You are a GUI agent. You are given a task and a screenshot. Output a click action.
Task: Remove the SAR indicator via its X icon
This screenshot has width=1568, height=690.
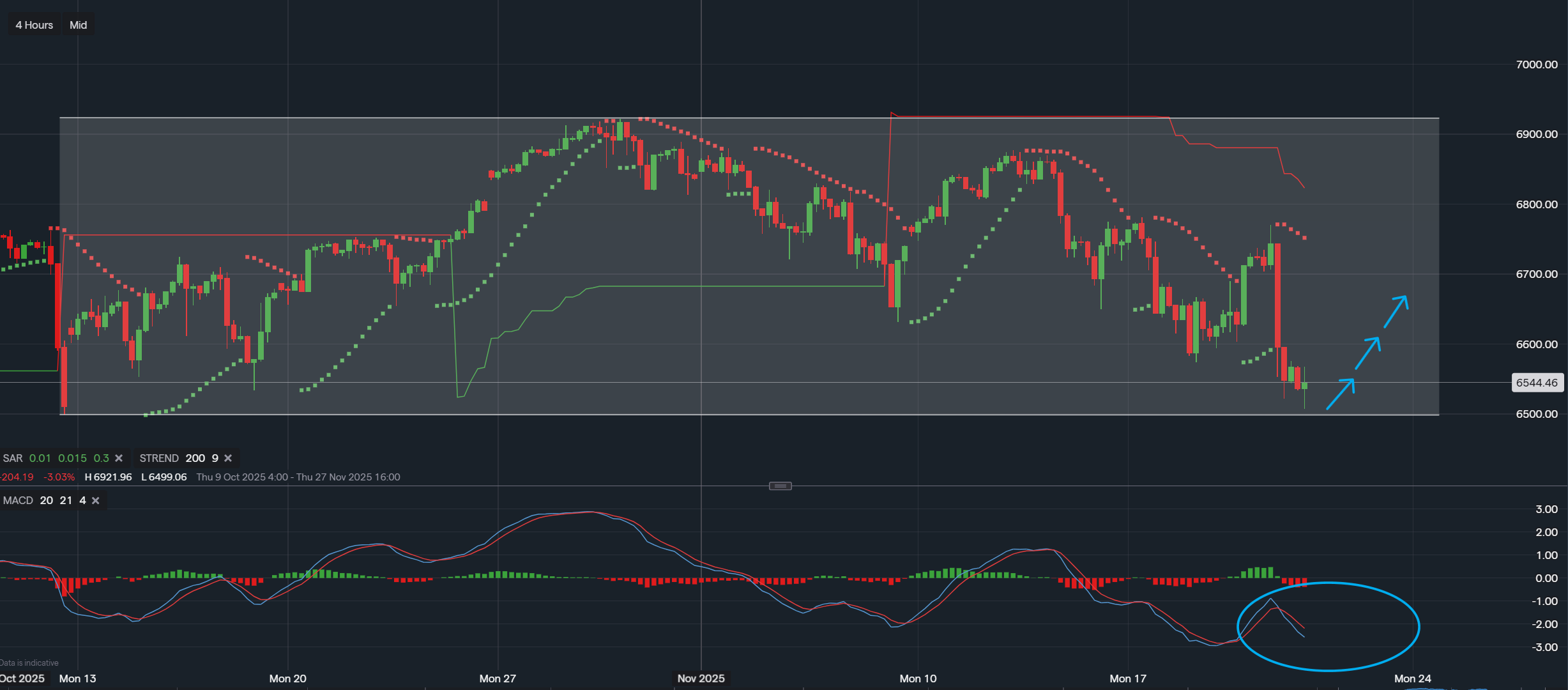(x=119, y=458)
